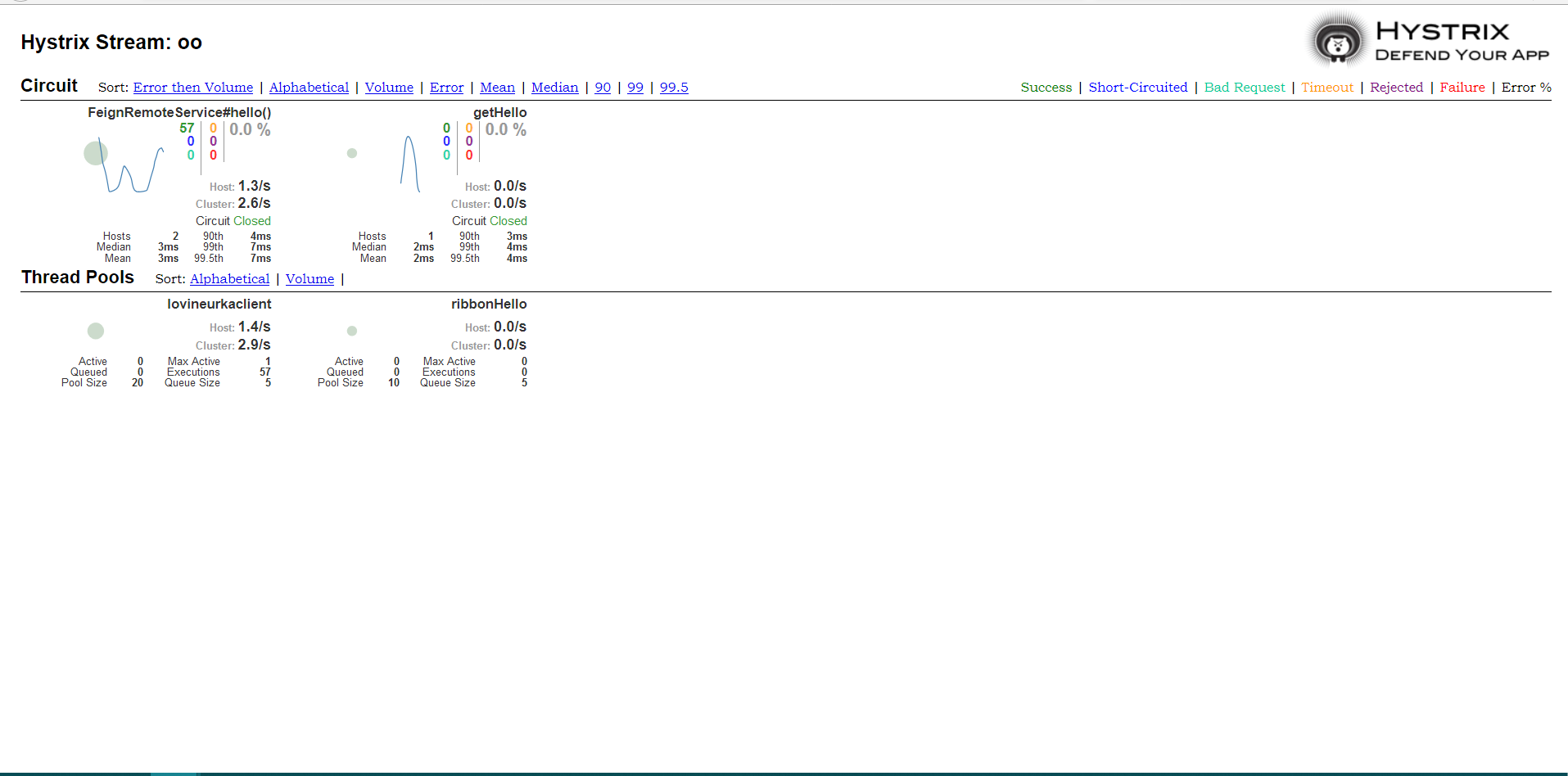Click the 'Median' label under FeignRemoteService#hello()
The width and height of the screenshot is (1568, 776).
114,247
